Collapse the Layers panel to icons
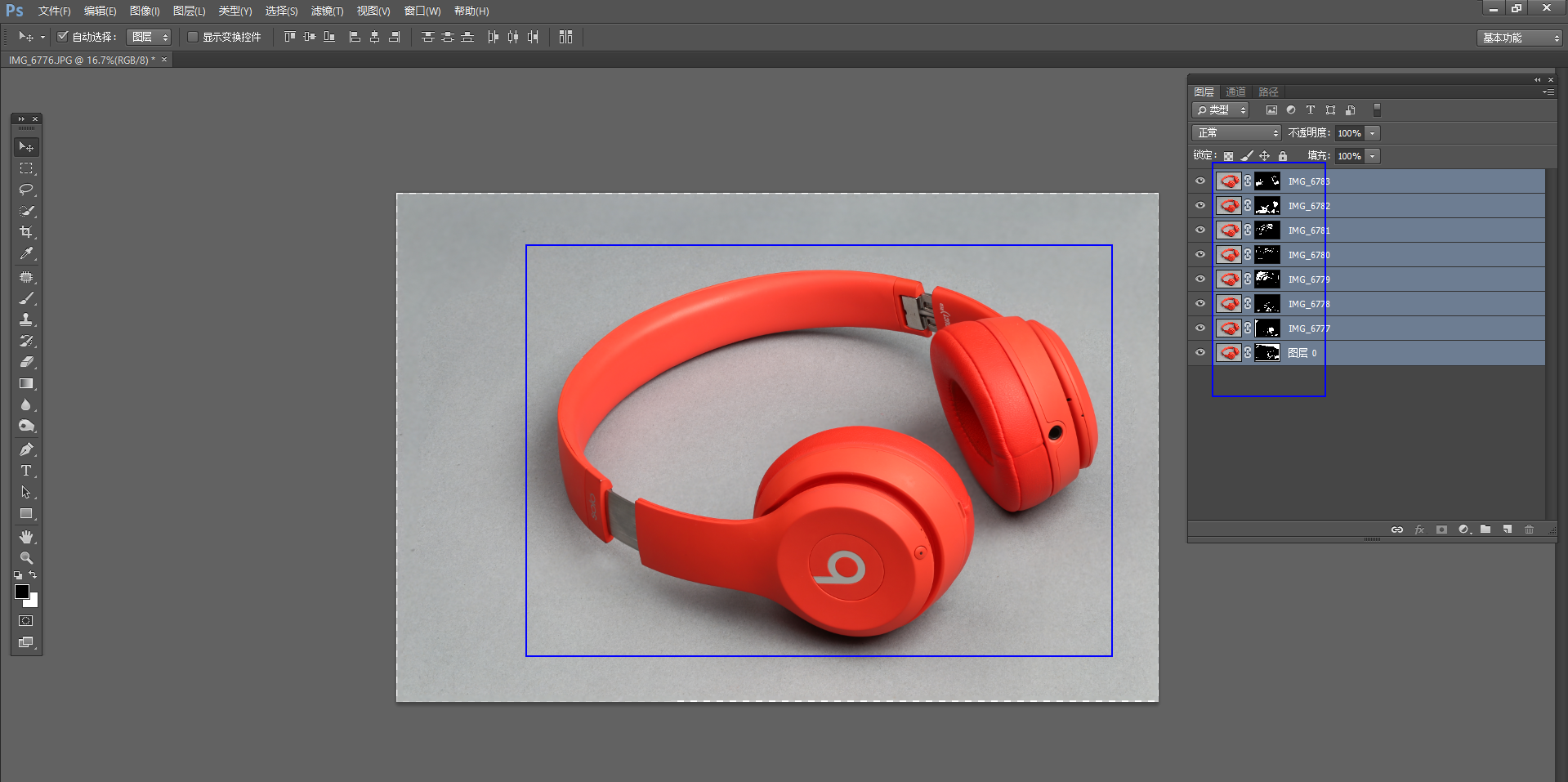Screen dimensions: 1568x782 tap(1537, 80)
